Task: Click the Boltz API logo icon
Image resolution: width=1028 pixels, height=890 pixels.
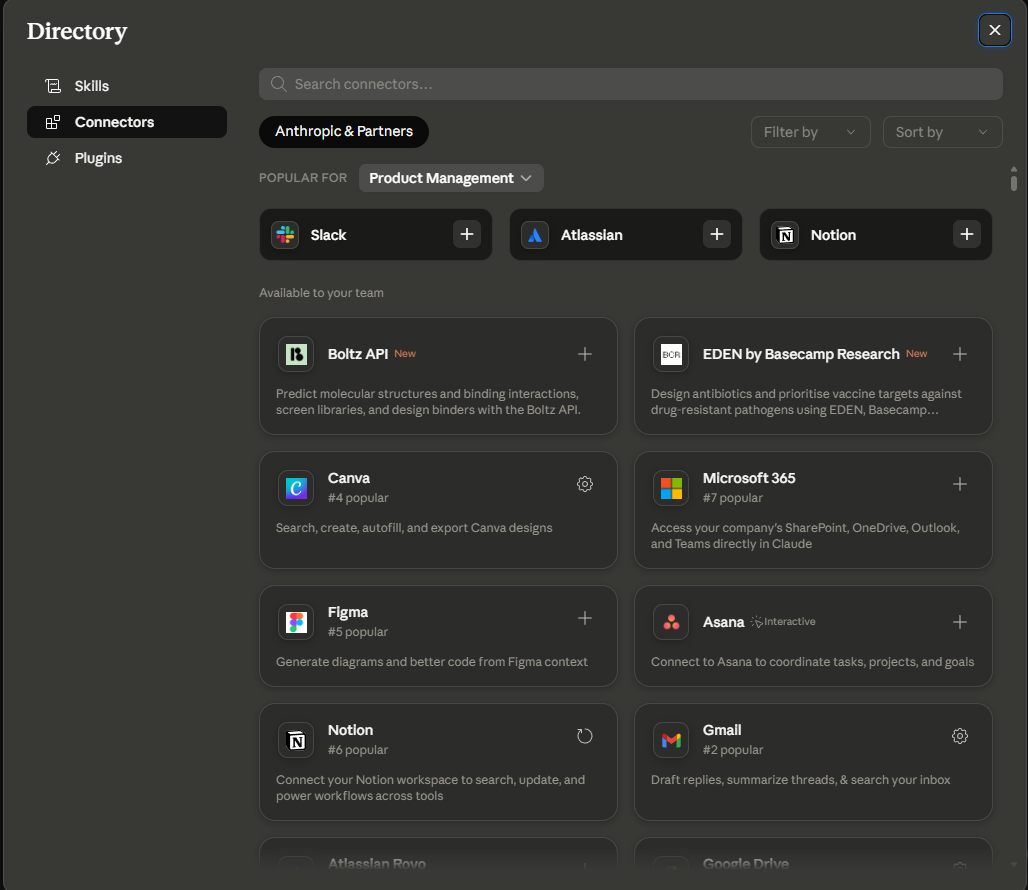Action: click(296, 355)
